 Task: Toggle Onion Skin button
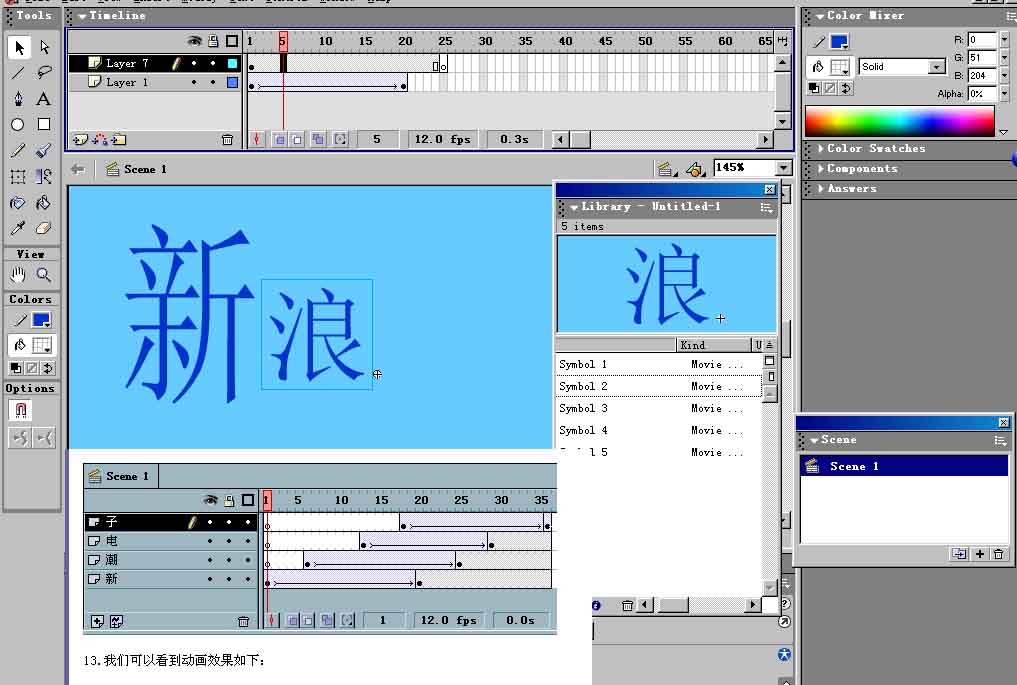pos(279,139)
